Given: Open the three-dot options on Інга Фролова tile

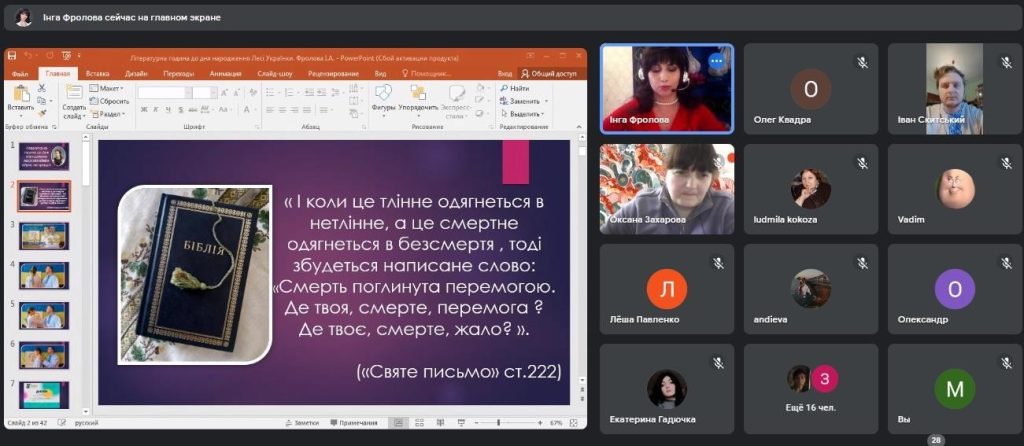Looking at the screenshot, I should point(716,61).
